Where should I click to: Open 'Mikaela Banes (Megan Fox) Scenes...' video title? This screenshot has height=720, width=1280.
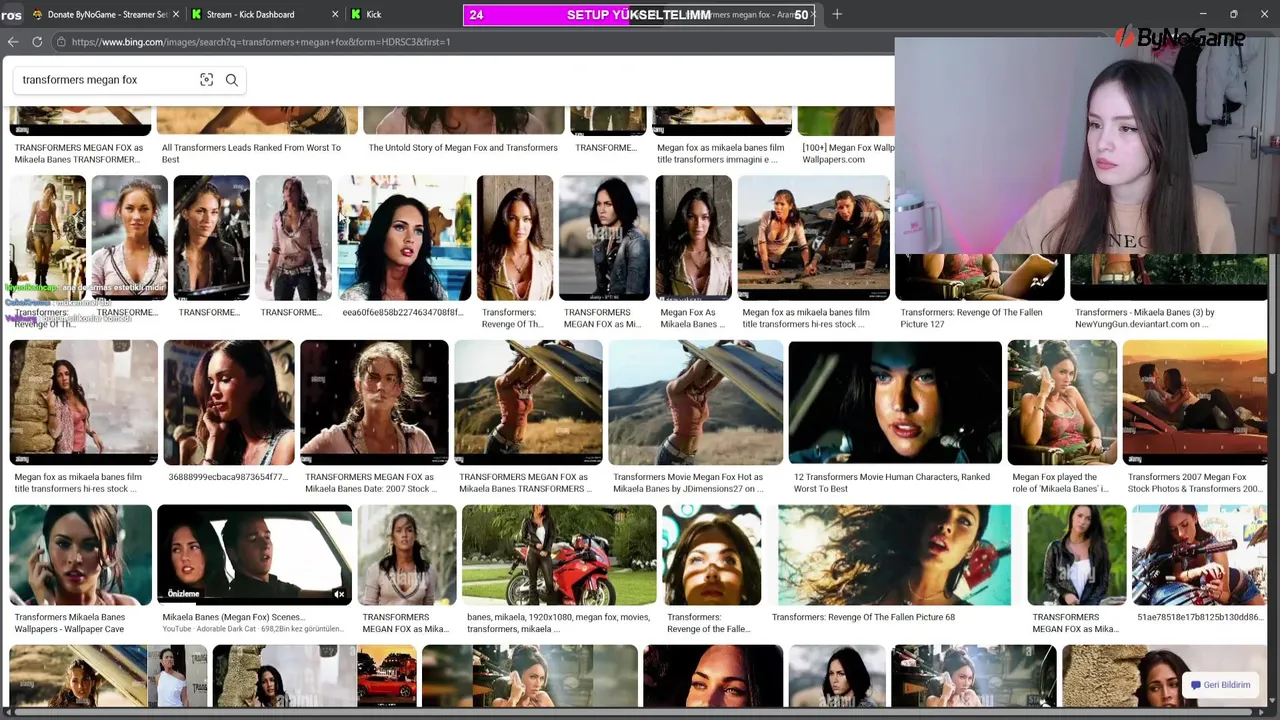[x=233, y=617]
